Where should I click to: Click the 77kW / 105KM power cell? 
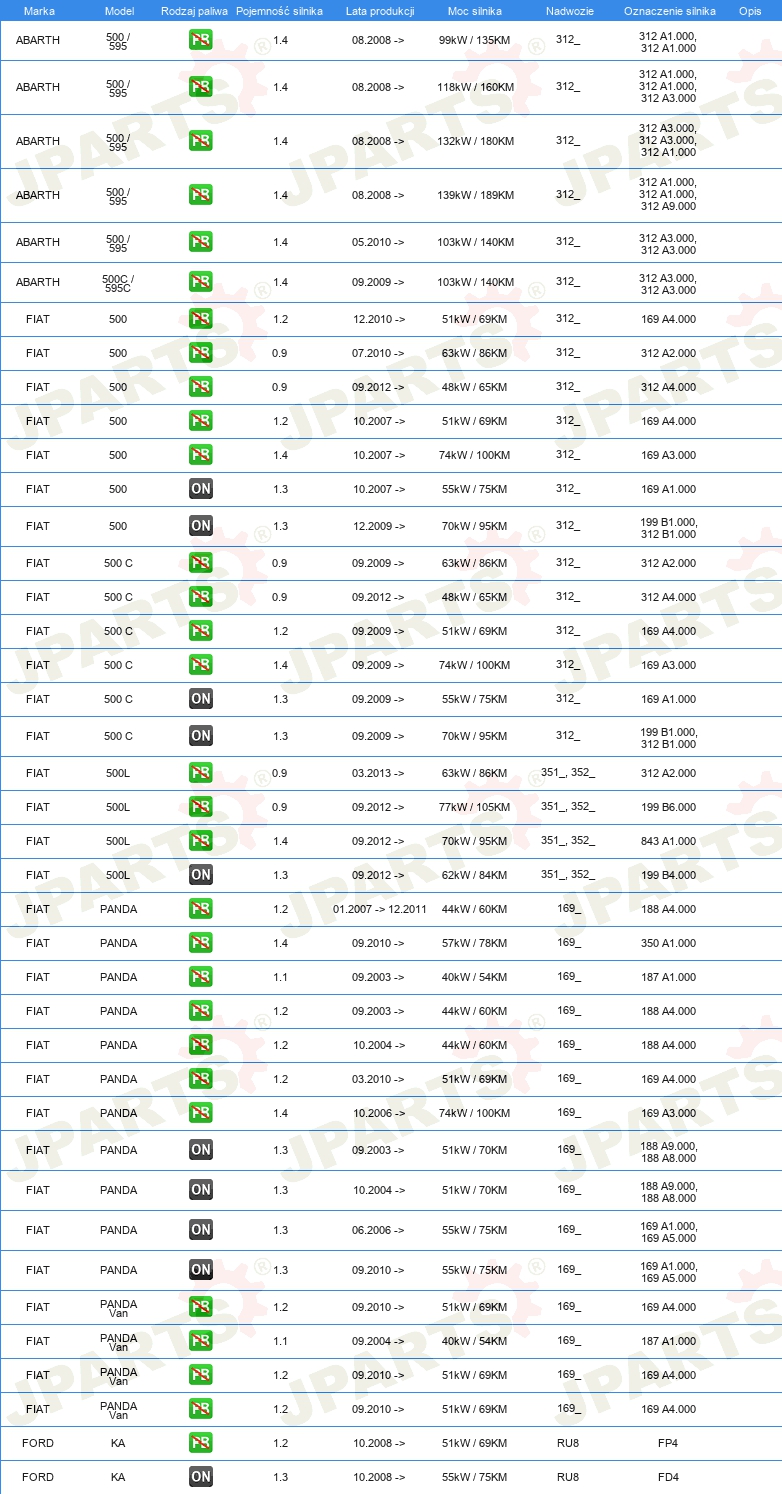point(475,807)
